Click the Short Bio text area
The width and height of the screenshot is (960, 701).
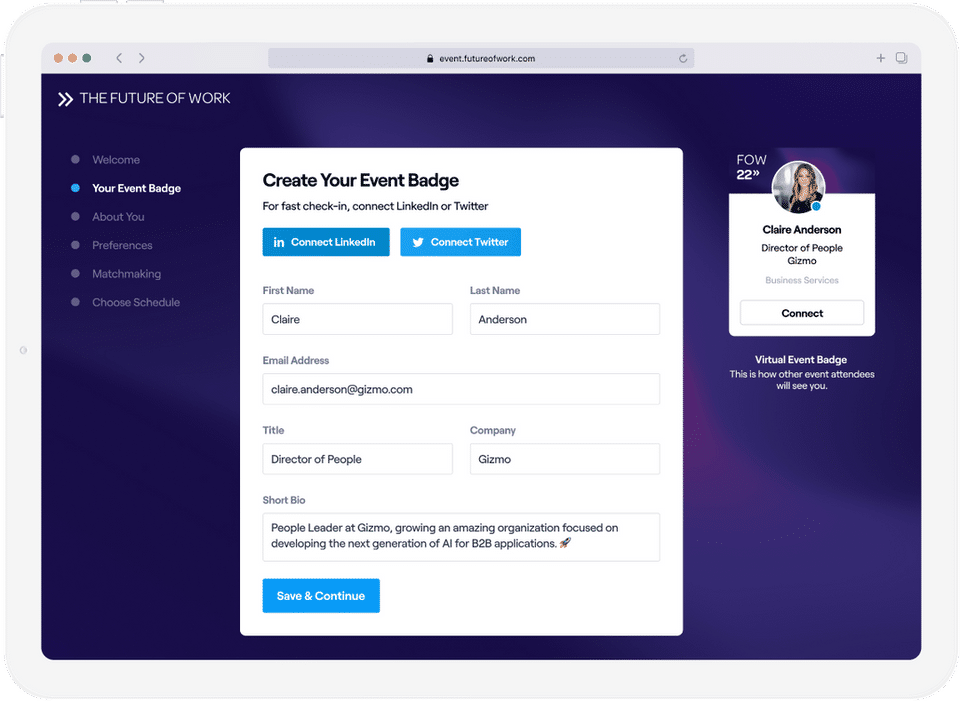(461, 537)
